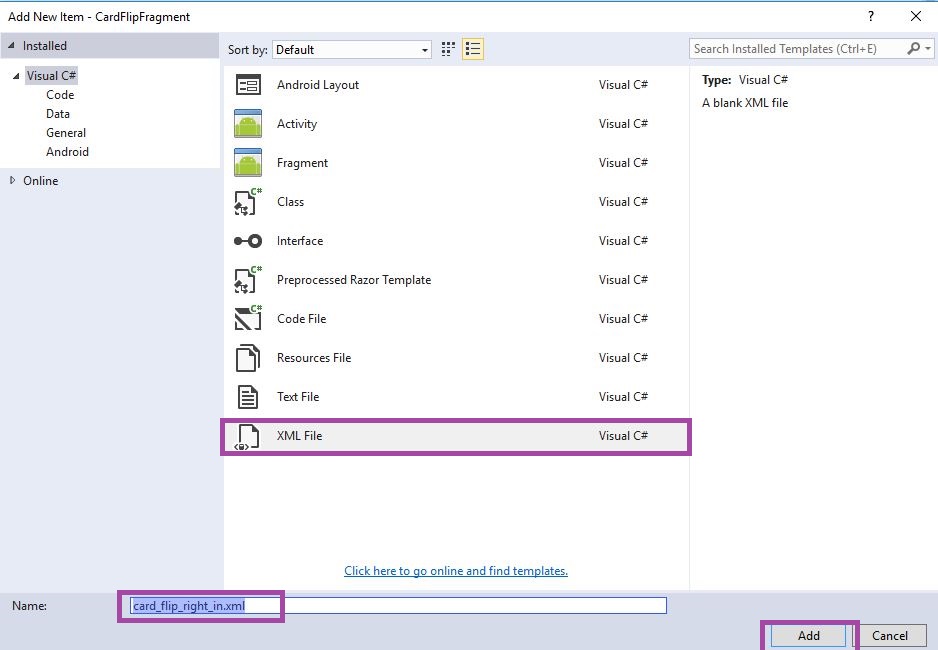938x650 pixels.
Task: Select the 'Interface' template name
Action: tap(300, 241)
